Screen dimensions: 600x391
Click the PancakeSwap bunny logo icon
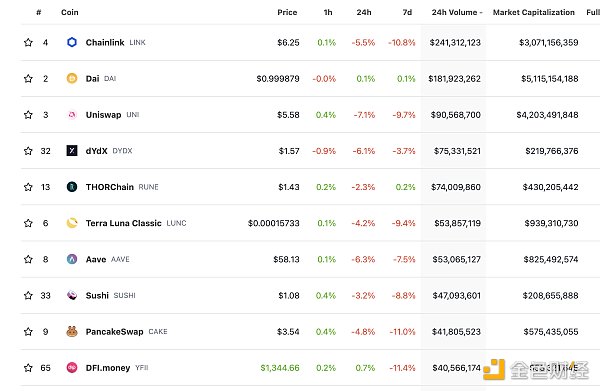72,331
